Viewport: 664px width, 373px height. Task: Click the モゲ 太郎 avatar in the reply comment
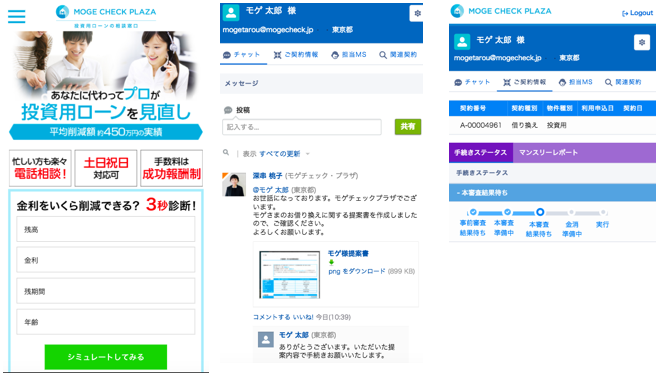click(x=266, y=339)
